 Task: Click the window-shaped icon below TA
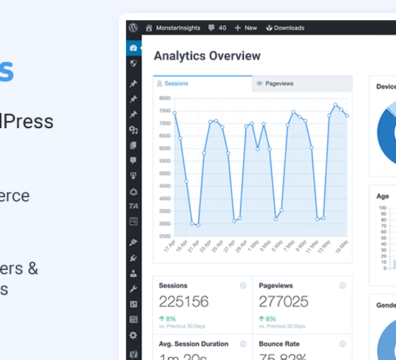tap(133, 222)
